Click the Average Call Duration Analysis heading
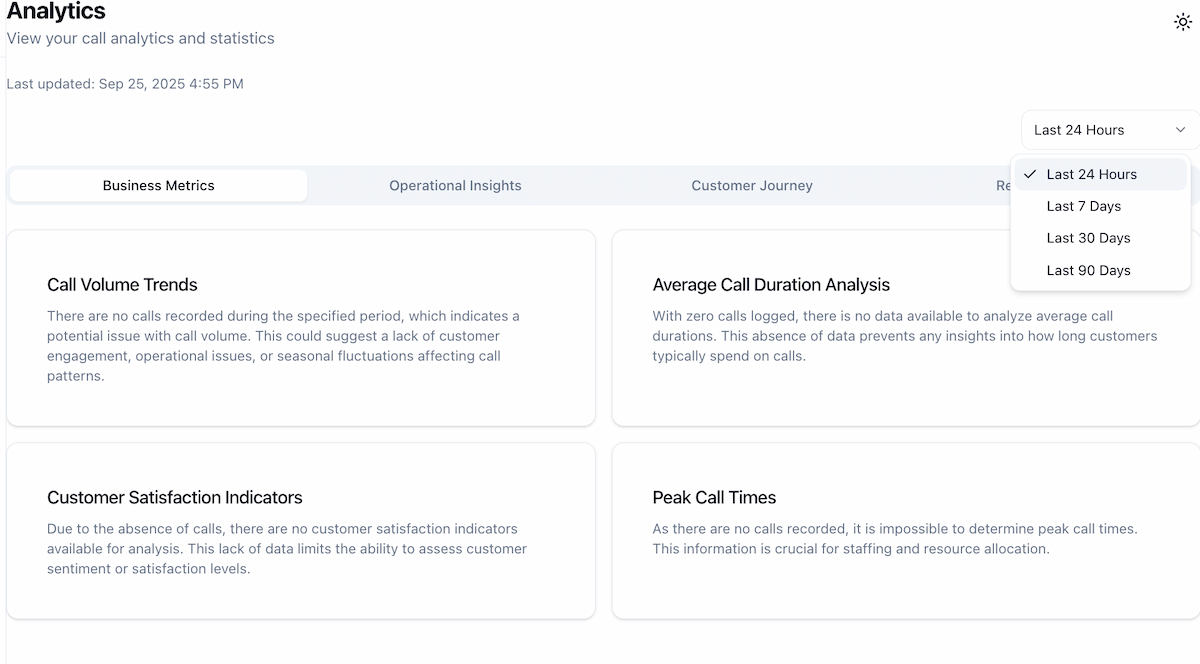Viewport: 1200px width, 664px height. 770,285
